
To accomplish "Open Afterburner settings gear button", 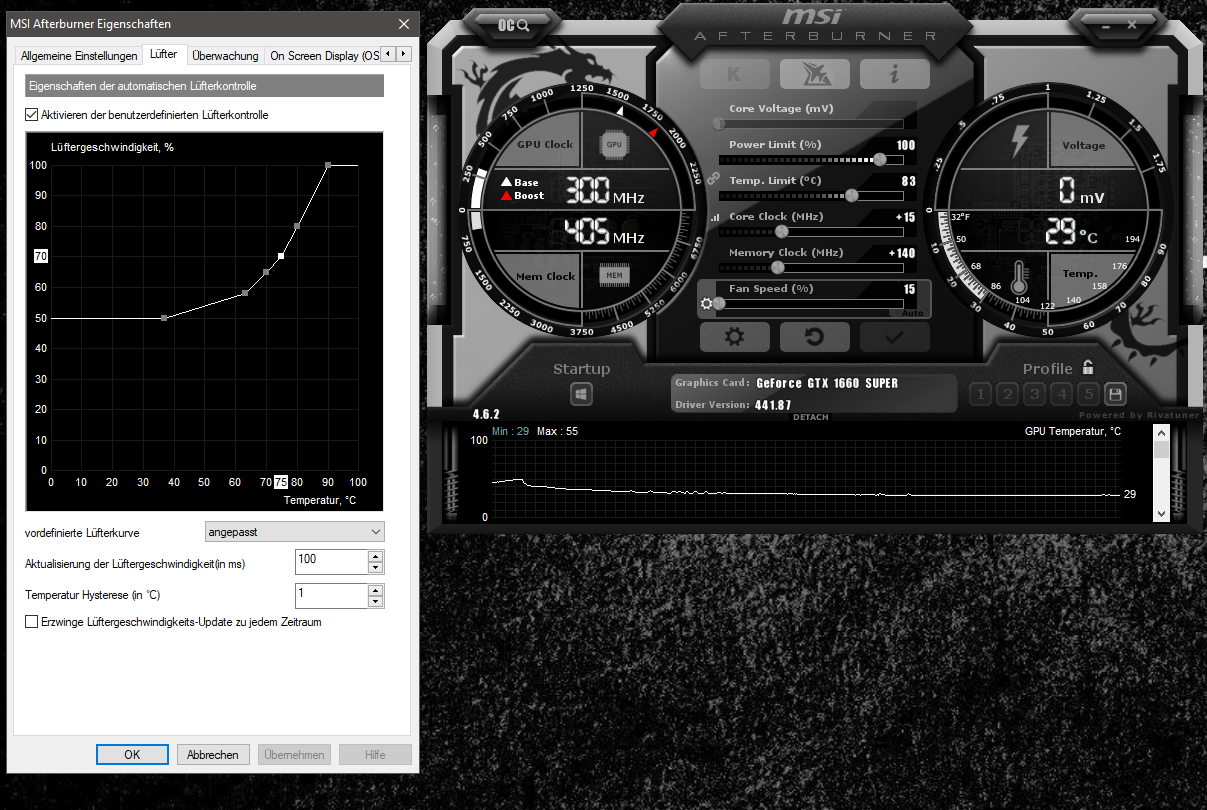I will point(734,337).
